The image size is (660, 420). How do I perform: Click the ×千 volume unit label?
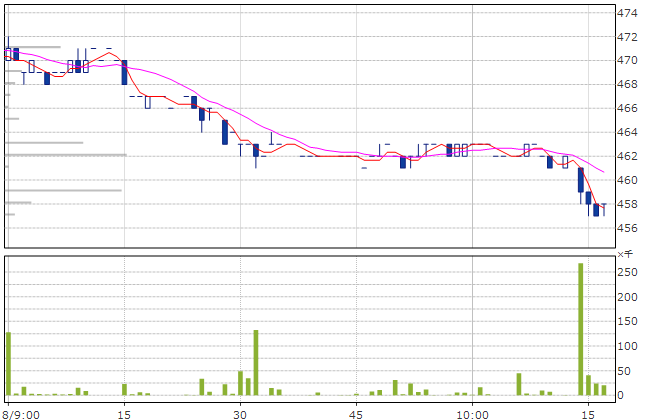coord(625,255)
